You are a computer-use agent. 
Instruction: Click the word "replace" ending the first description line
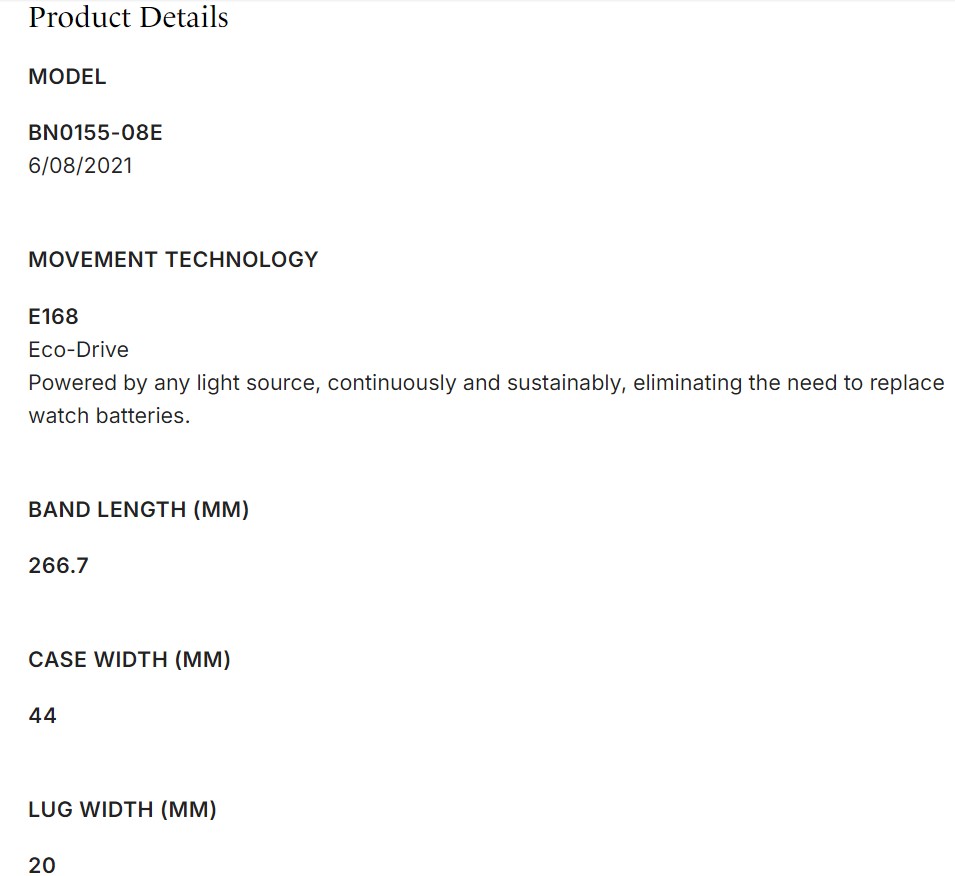click(x=904, y=383)
